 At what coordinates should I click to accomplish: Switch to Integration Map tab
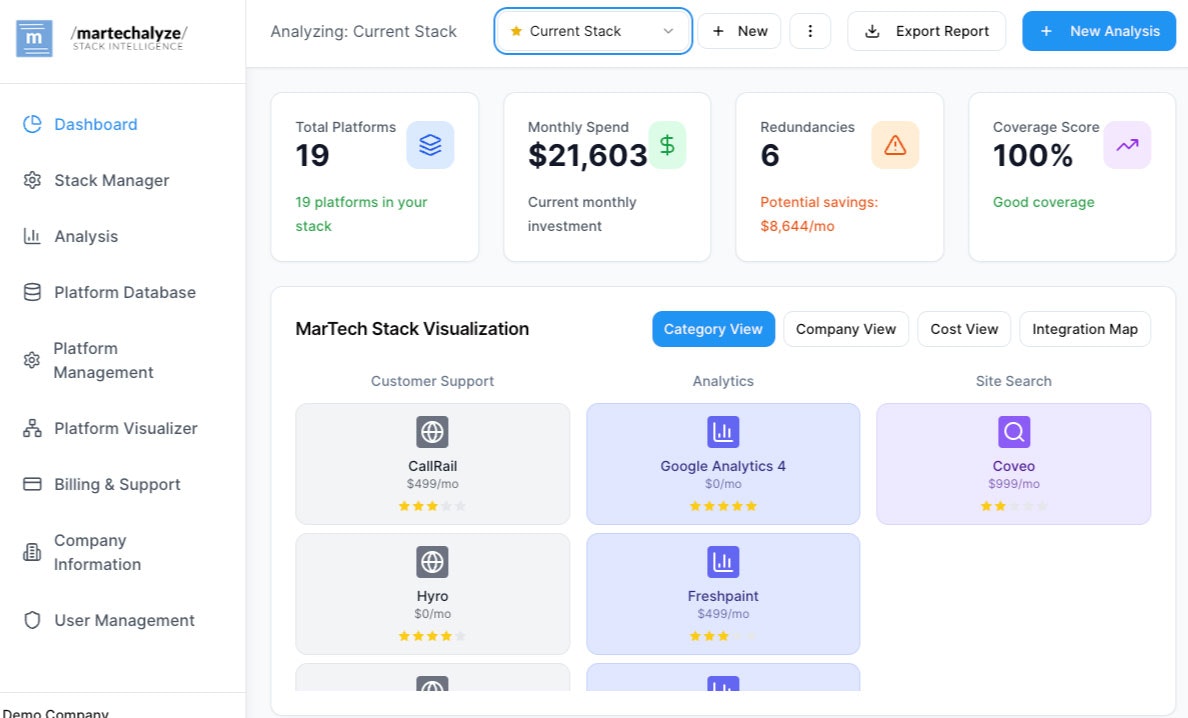pyautogui.click(x=1085, y=329)
